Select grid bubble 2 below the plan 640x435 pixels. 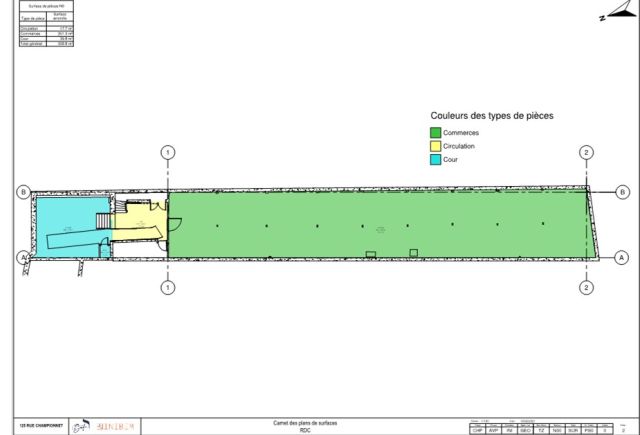tap(586, 287)
